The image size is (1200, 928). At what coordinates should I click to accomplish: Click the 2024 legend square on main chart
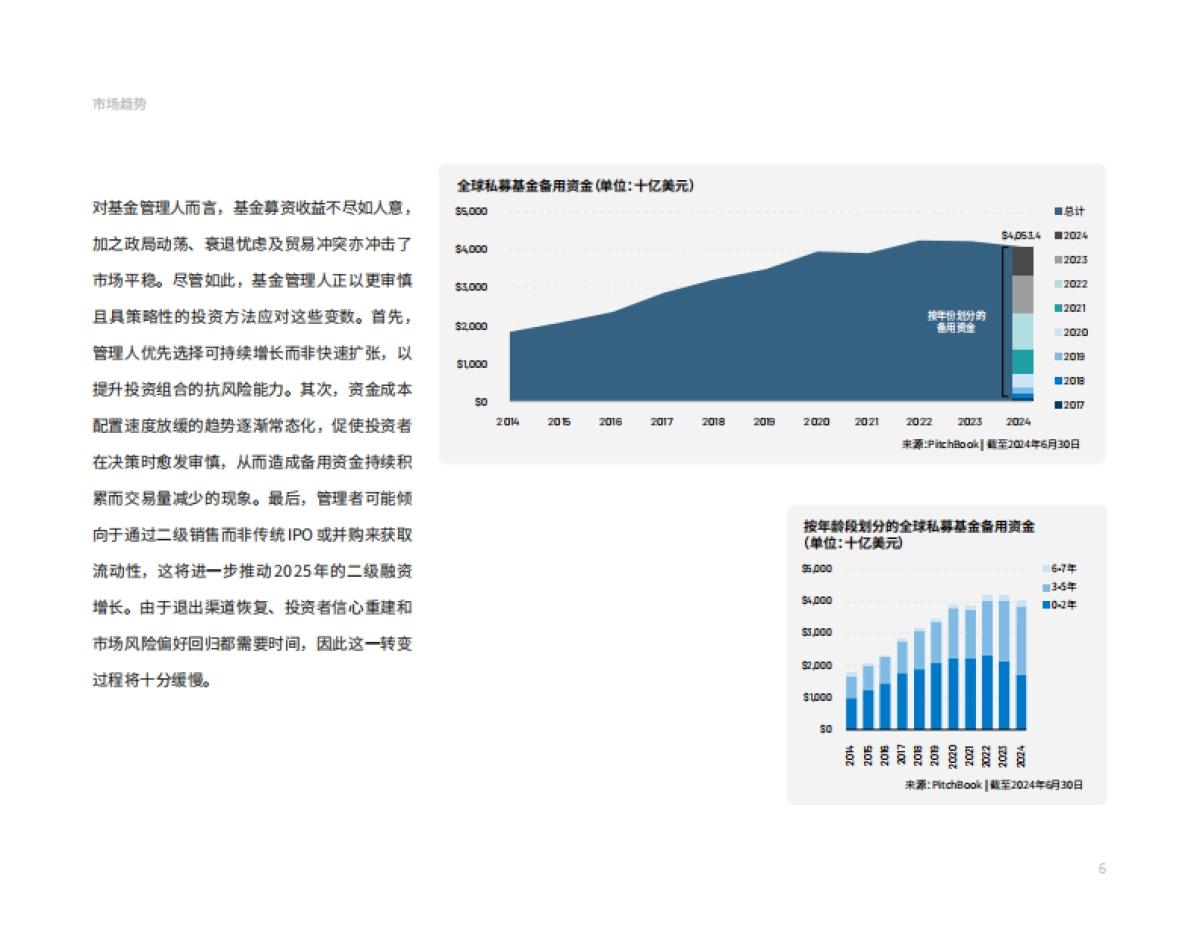(x=1057, y=235)
